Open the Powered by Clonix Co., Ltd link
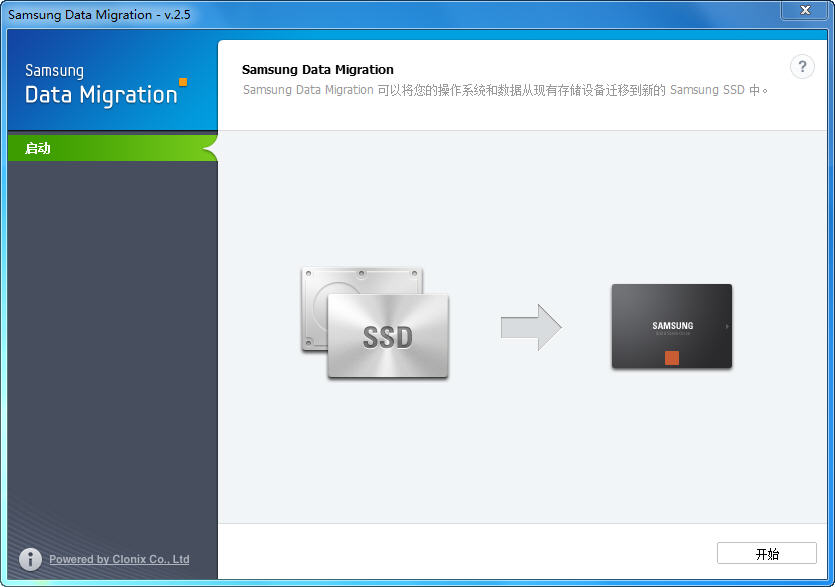 click(x=119, y=560)
